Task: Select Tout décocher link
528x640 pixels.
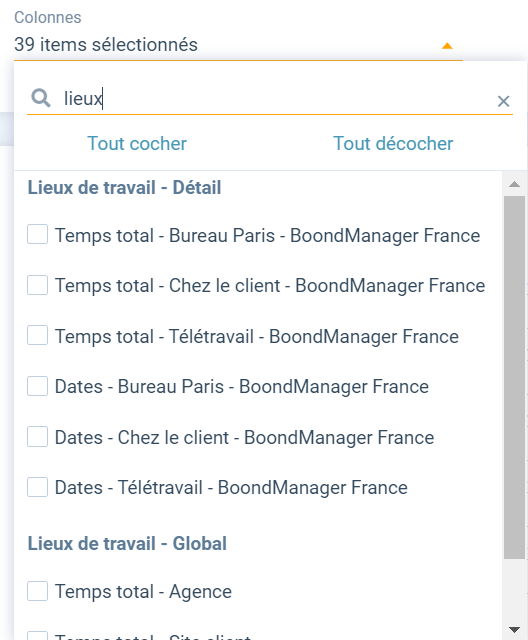Action: click(393, 144)
